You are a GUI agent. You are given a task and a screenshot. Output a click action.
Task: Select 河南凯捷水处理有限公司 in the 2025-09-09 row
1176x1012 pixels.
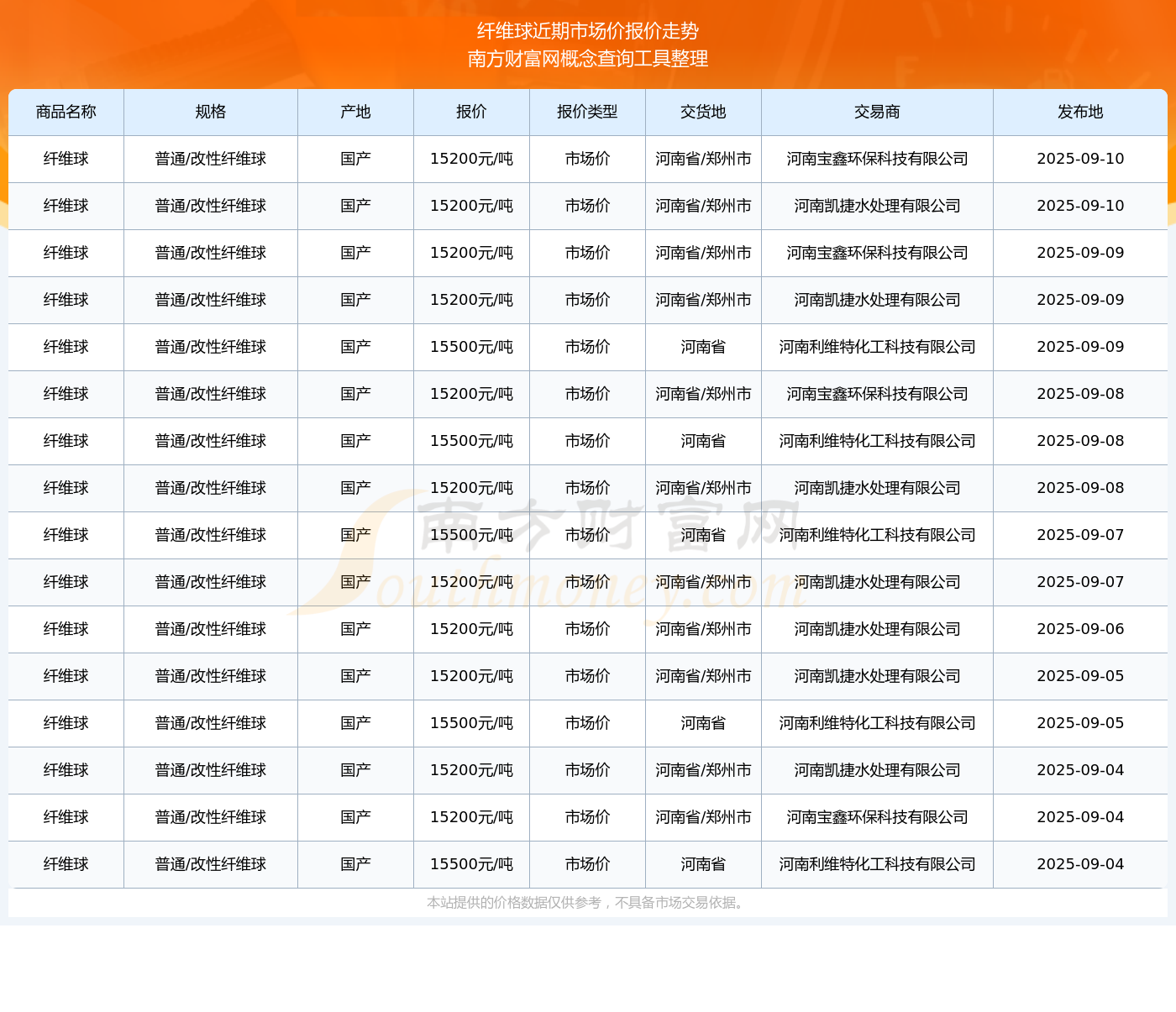click(x=878, y=300)
